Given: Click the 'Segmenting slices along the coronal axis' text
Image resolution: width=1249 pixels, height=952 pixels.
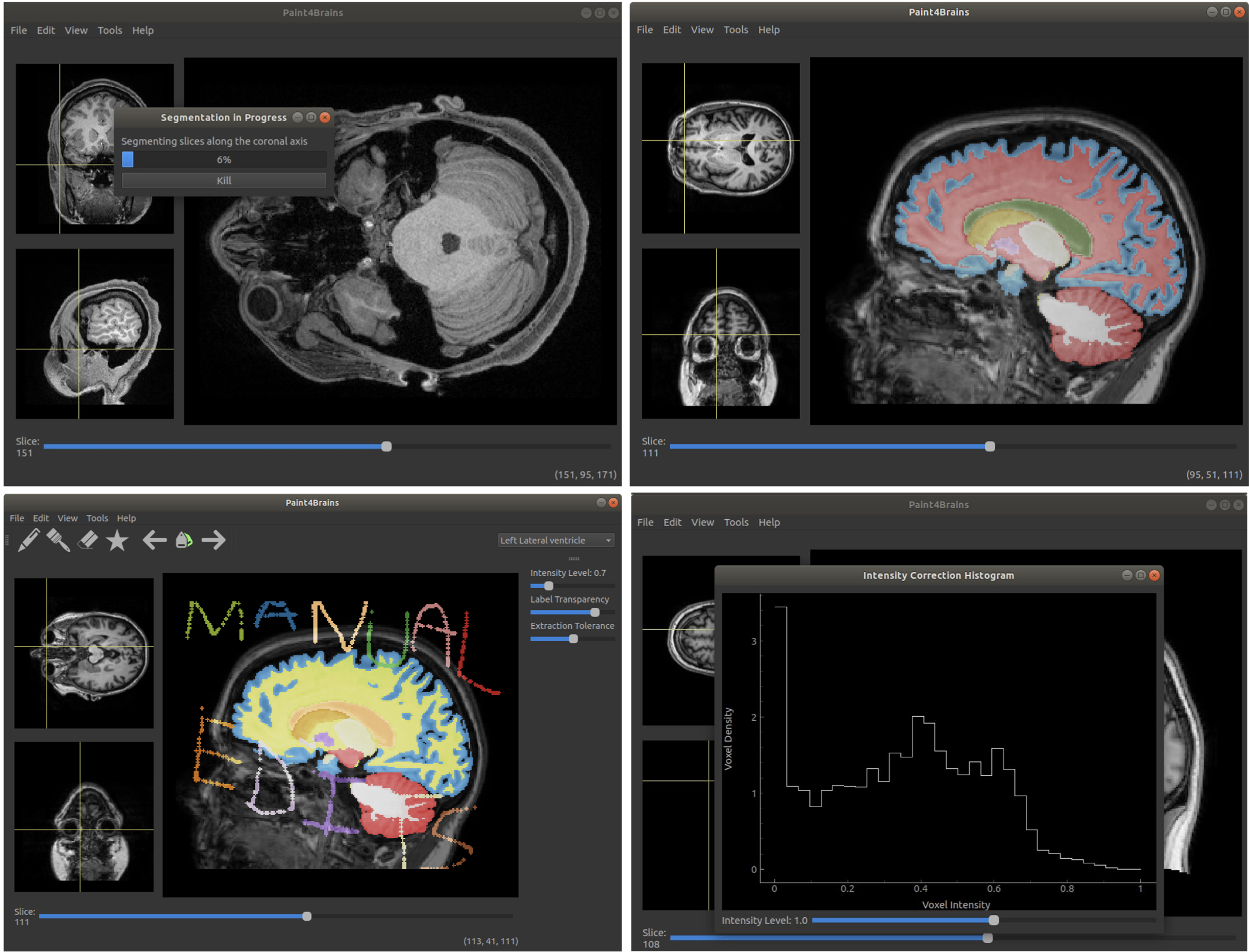Looking at the screenshot, I should point(214,141).
